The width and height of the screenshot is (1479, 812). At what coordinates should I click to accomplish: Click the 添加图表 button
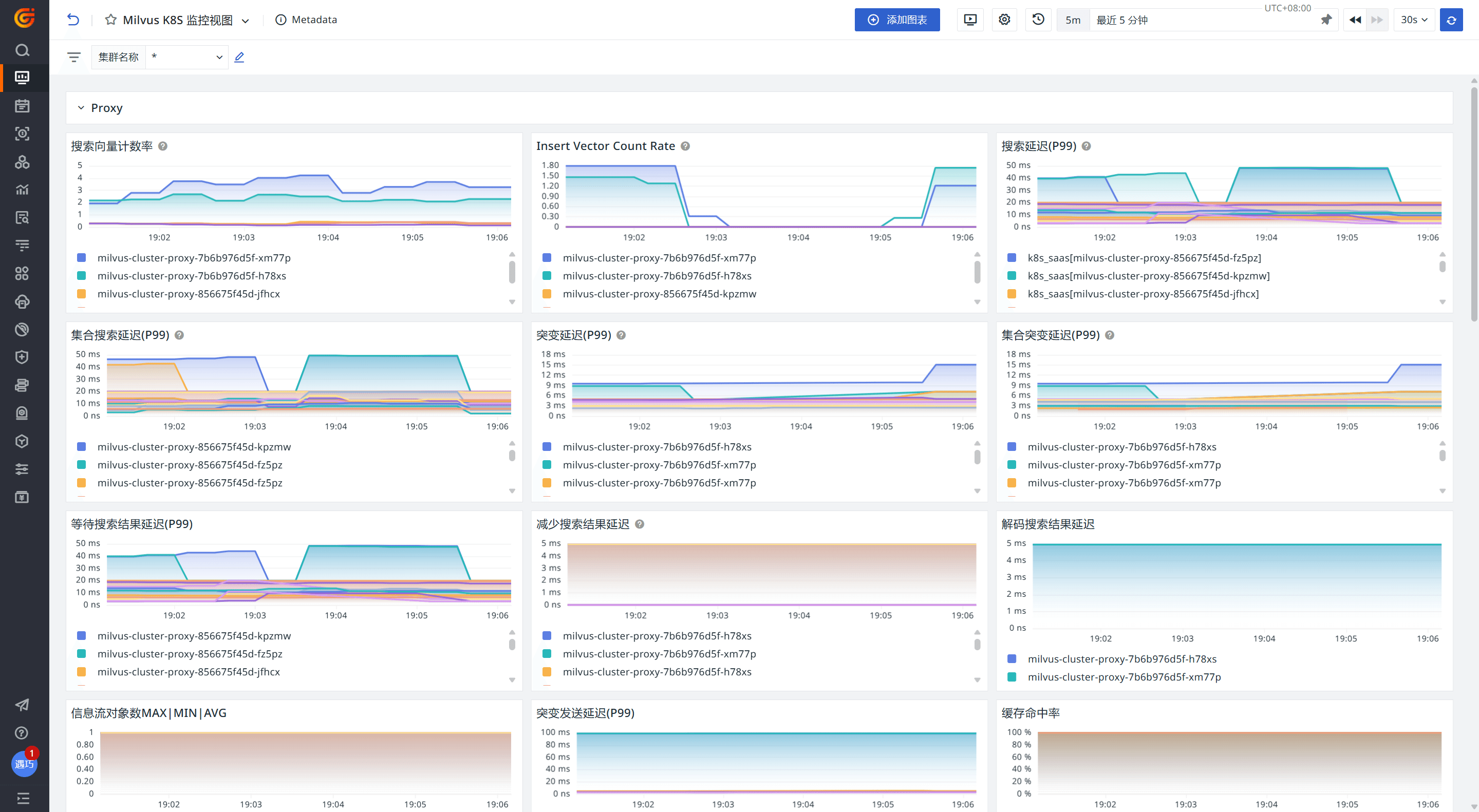(x=897, y=20)
